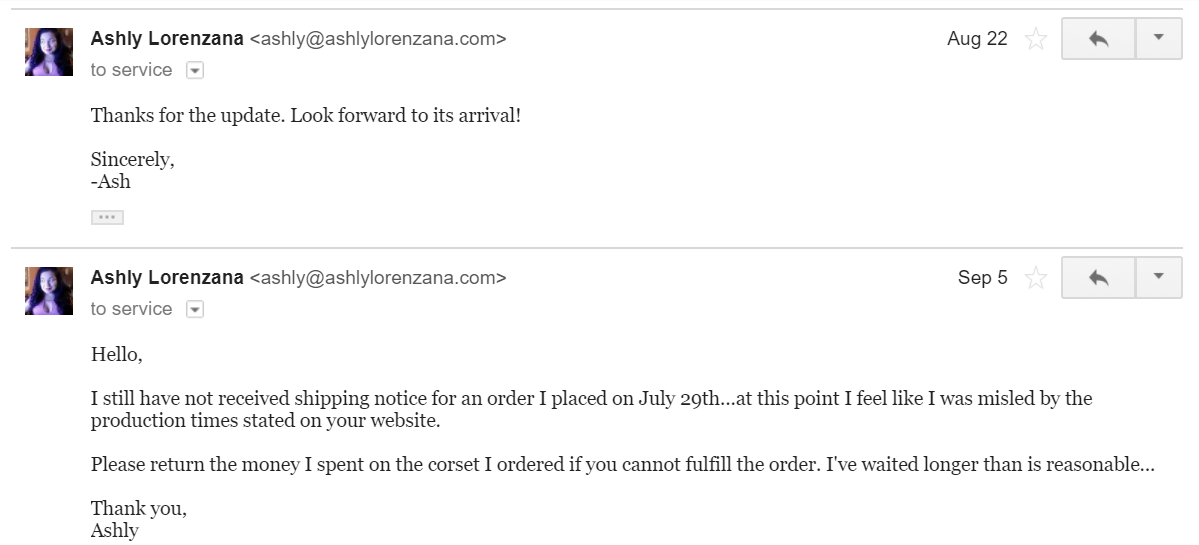Click sender email address in second message
This screenshot has width=1199, height=545.
click(x=378, y=278)
